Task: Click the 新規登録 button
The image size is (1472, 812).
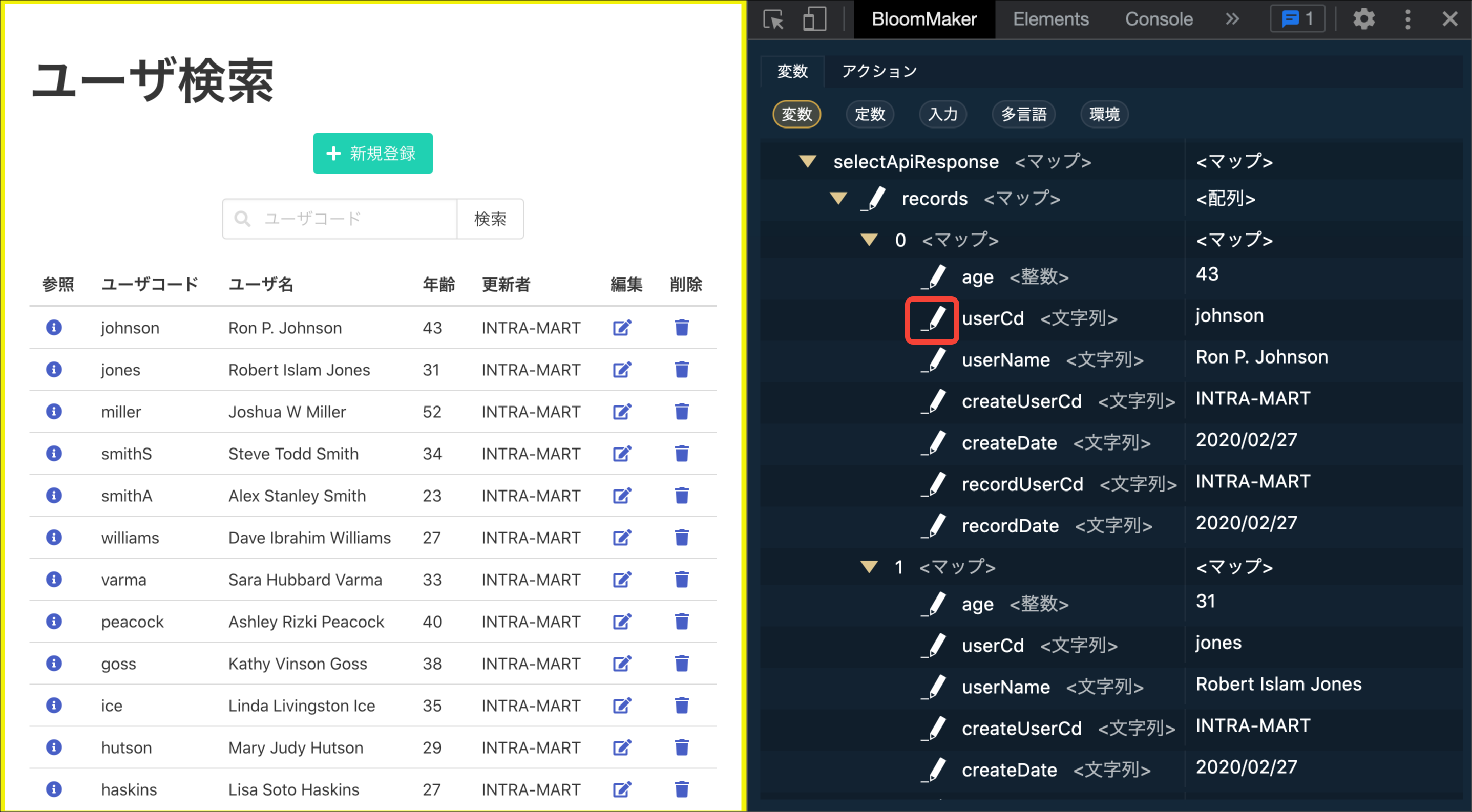Action: point(372,153)
